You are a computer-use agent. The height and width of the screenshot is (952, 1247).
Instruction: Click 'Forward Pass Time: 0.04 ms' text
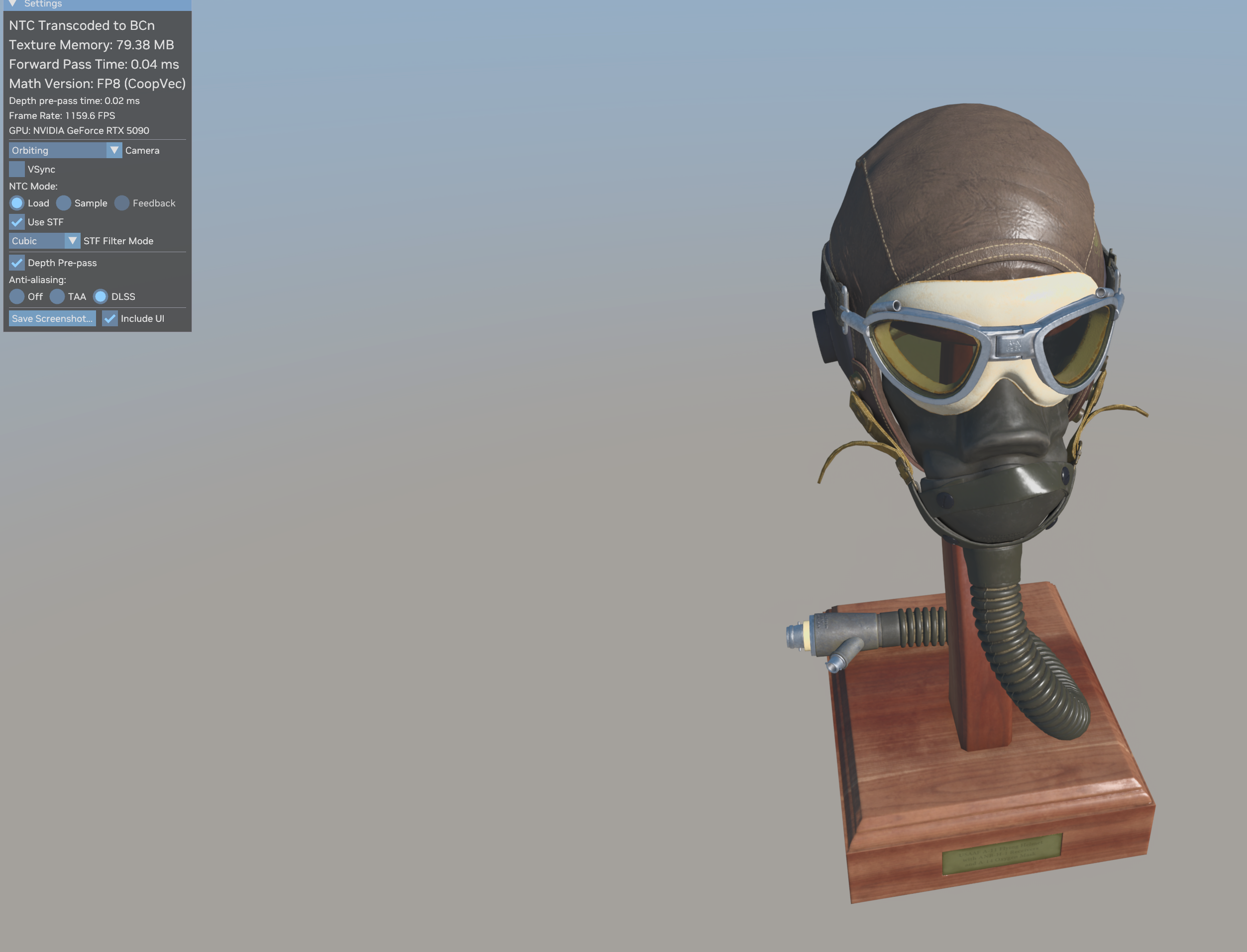[x=94, y=64]
